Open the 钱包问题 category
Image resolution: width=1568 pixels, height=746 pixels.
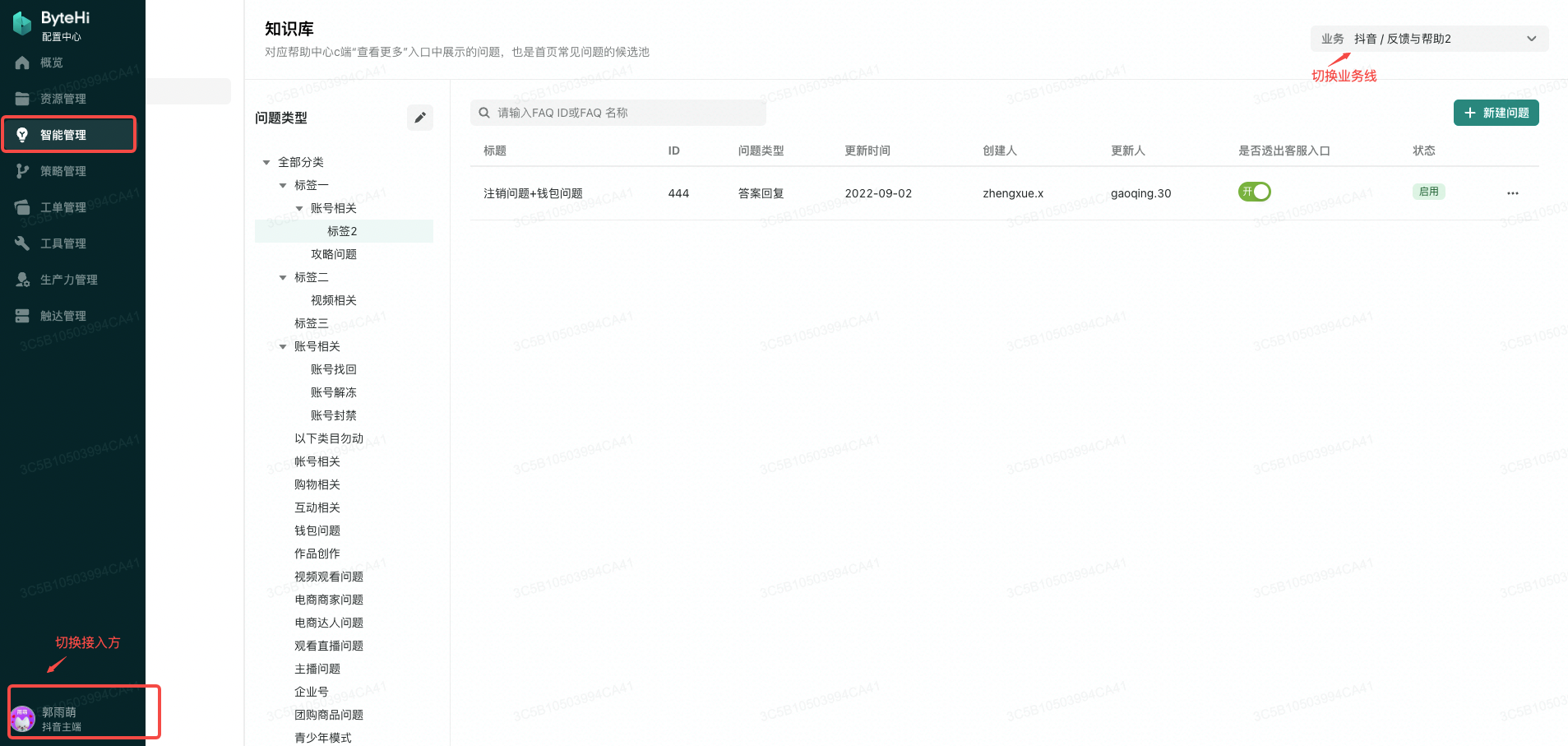coord(317,531)
